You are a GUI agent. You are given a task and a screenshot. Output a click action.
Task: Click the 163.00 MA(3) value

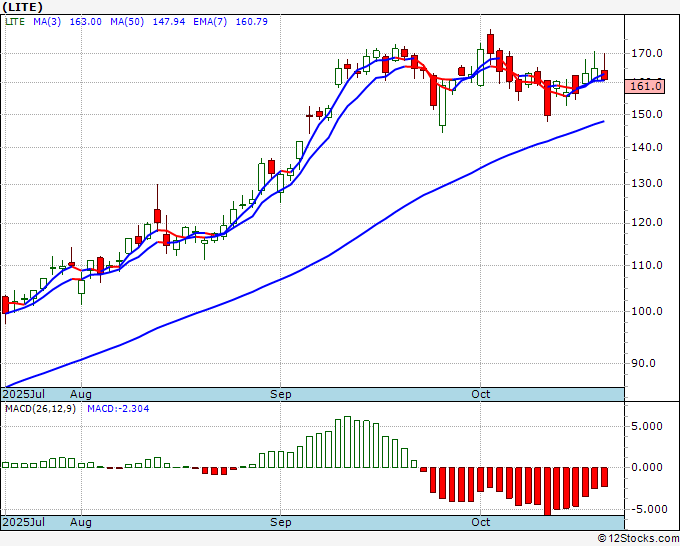click(85, 22)
